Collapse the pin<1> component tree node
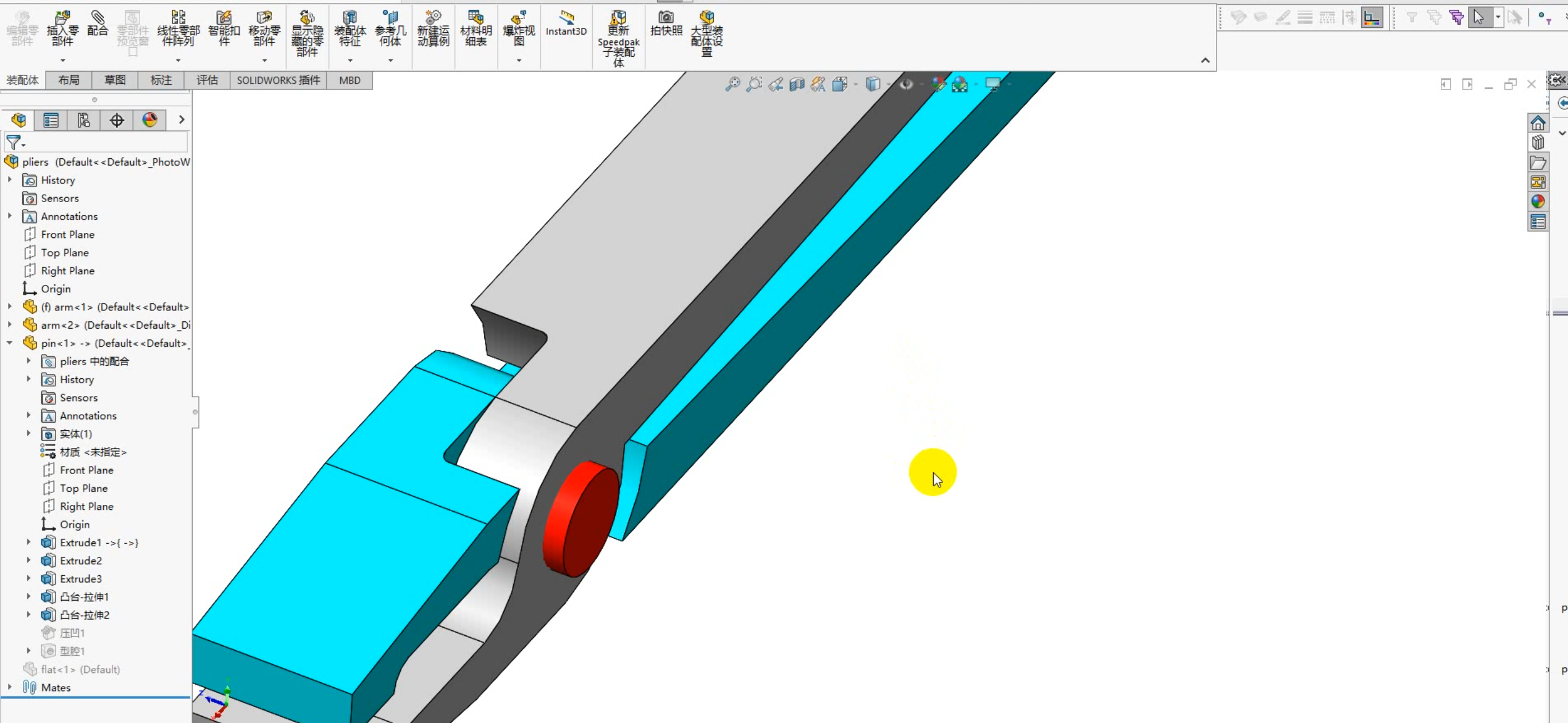1568x723 pixels. (x=10, y=343)
